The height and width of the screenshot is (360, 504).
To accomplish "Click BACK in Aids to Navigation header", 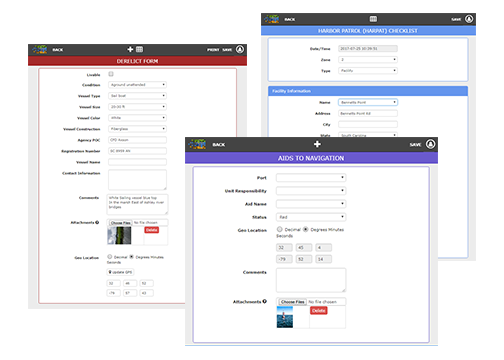I will 219,145.
